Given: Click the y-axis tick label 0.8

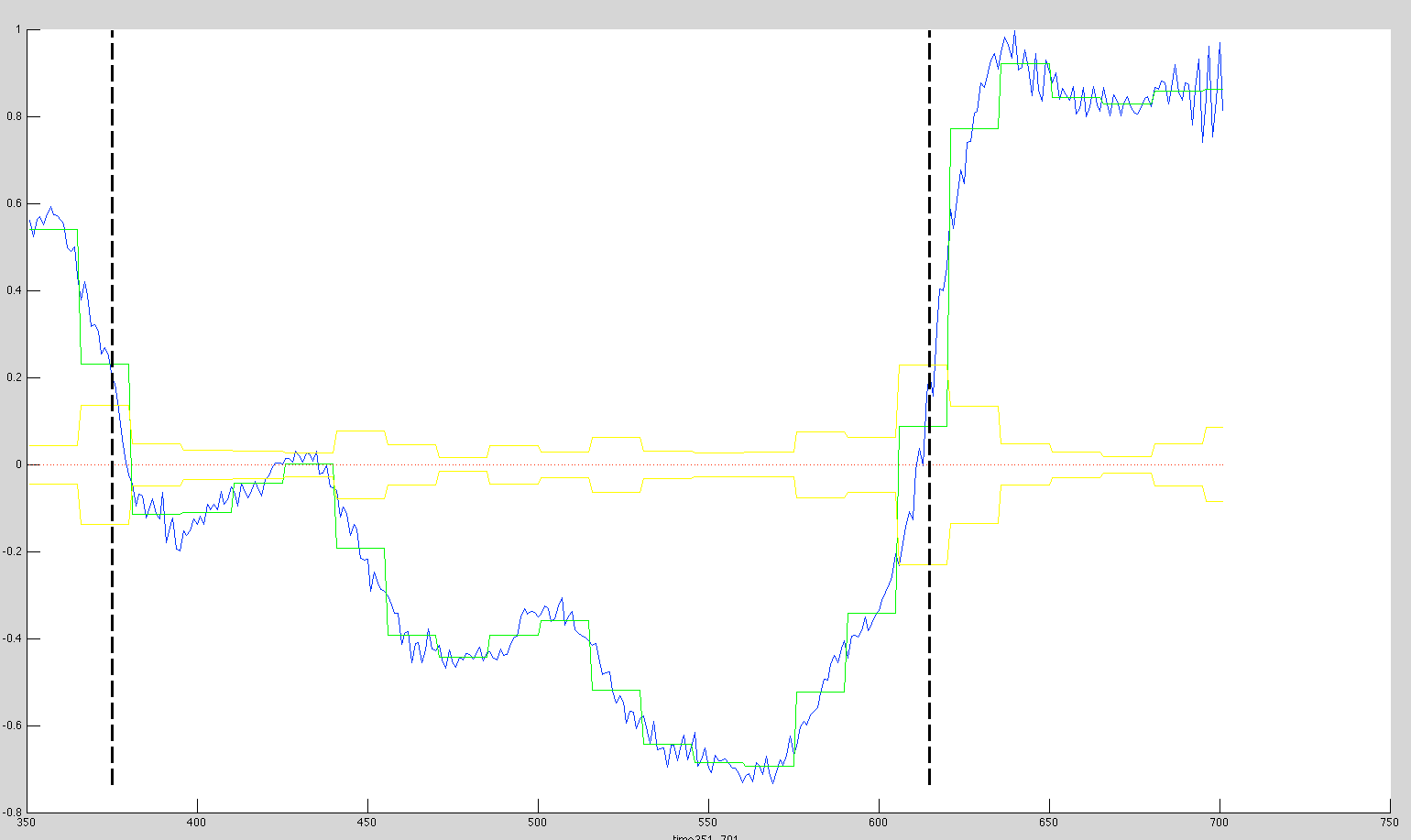Looking at the screenshot, I should [15, 117].
